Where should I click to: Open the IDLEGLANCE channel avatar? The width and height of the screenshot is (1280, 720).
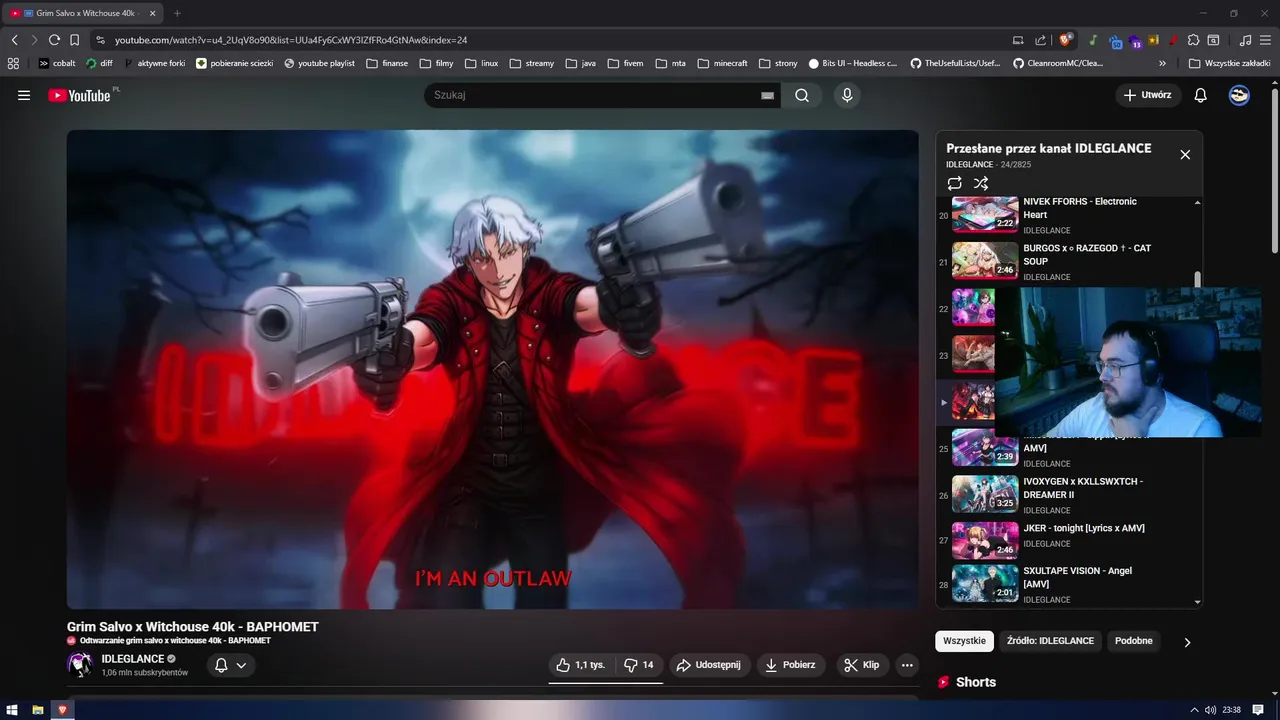tap(80, 665)
